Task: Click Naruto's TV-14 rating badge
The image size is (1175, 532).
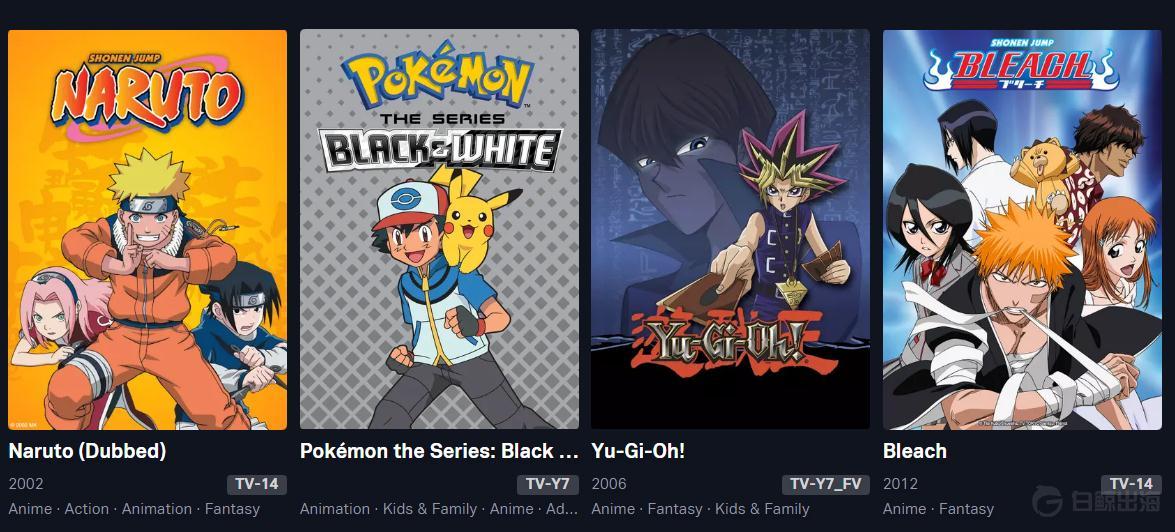Action: [x=257, y=484]
